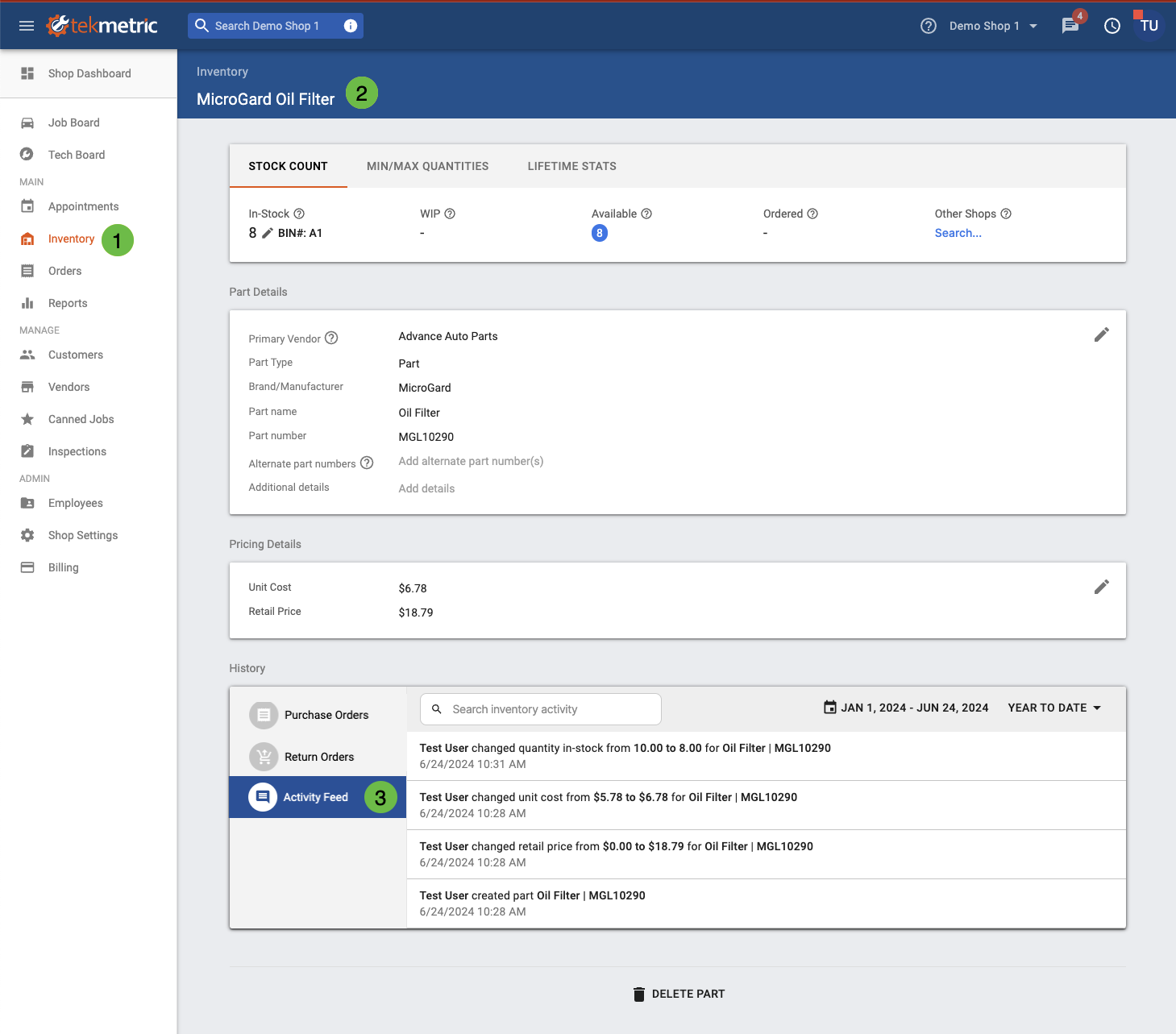Open the time clock icon
The width and height of the screenshot is (1176, 1034).
pos(1112,26)
